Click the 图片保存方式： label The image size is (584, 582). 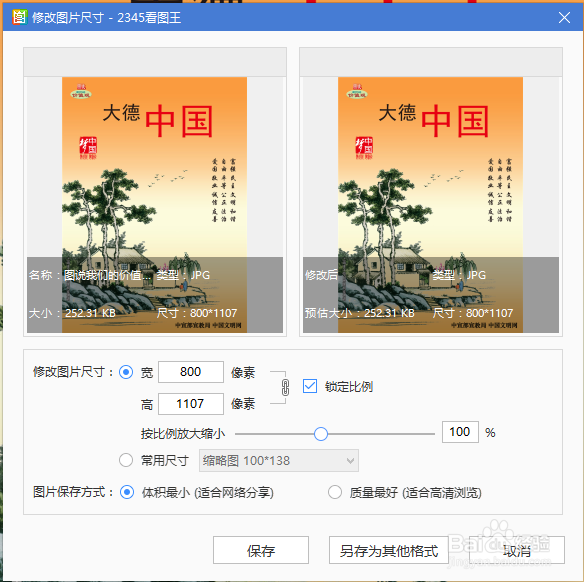tap(73, 492)
